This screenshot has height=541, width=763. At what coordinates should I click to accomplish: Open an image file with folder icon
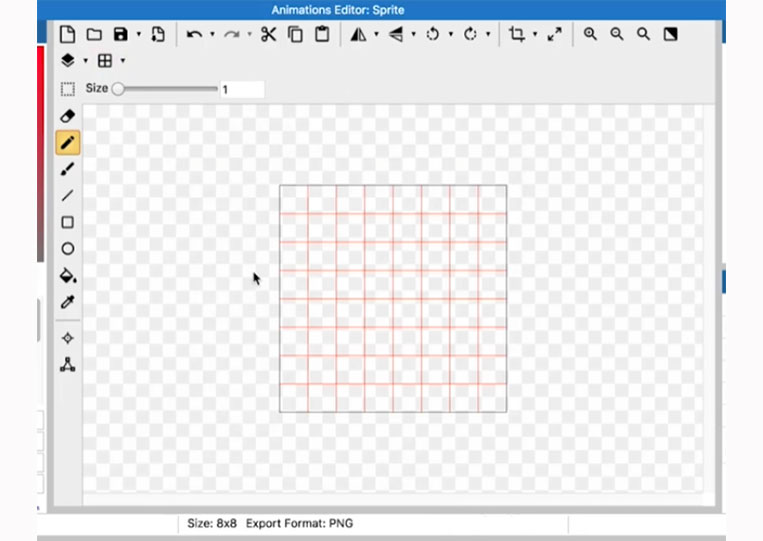(94, 35)
